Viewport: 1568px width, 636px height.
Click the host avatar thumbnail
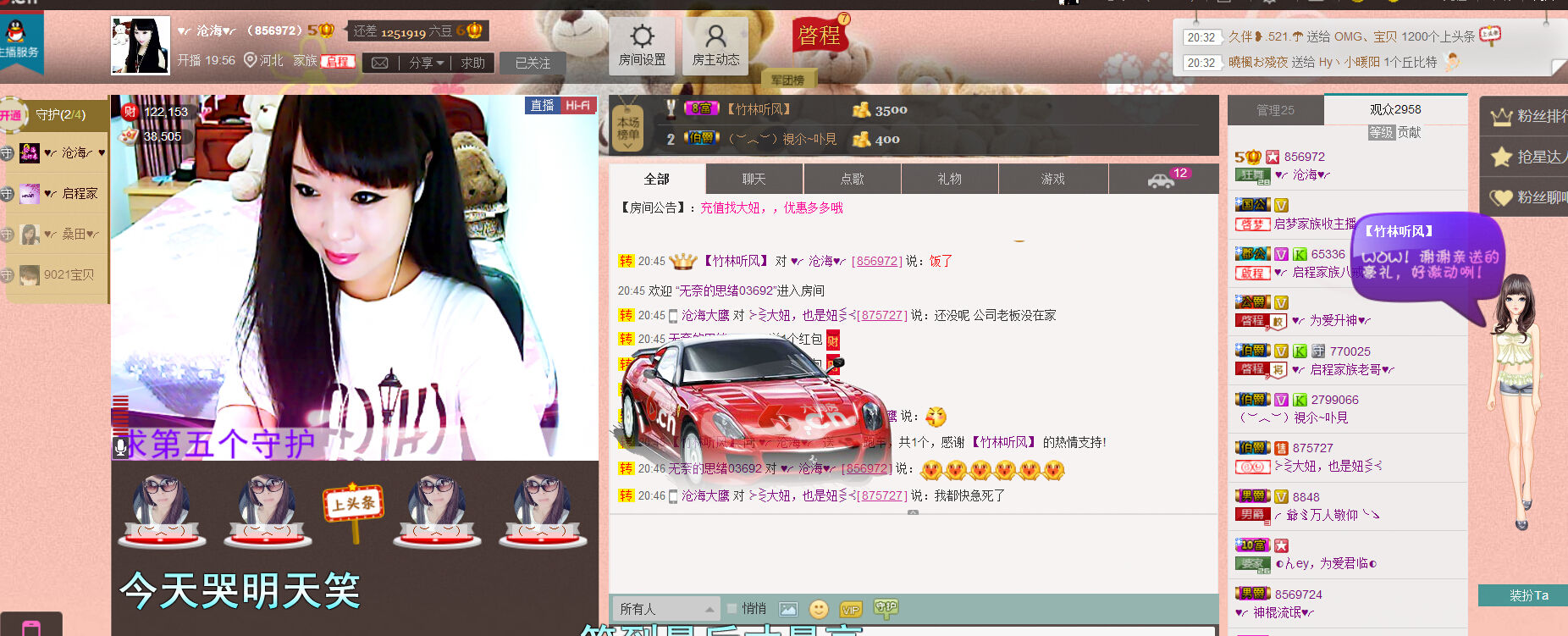pos(141,46)
